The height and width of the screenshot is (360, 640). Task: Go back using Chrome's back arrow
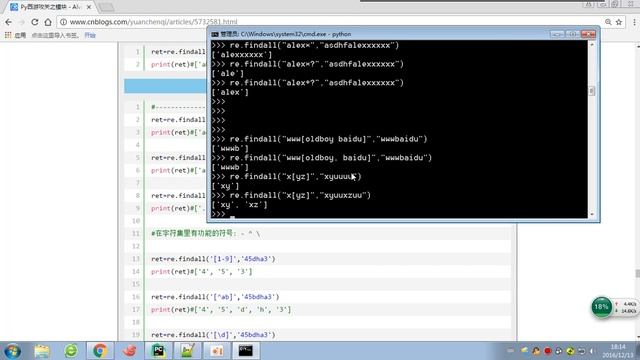(x=9, y=22)
